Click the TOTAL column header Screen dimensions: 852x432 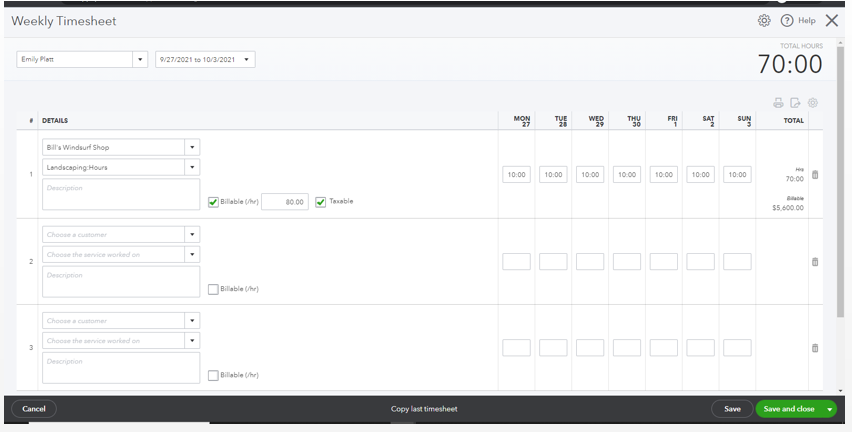(x=793, y=121)
